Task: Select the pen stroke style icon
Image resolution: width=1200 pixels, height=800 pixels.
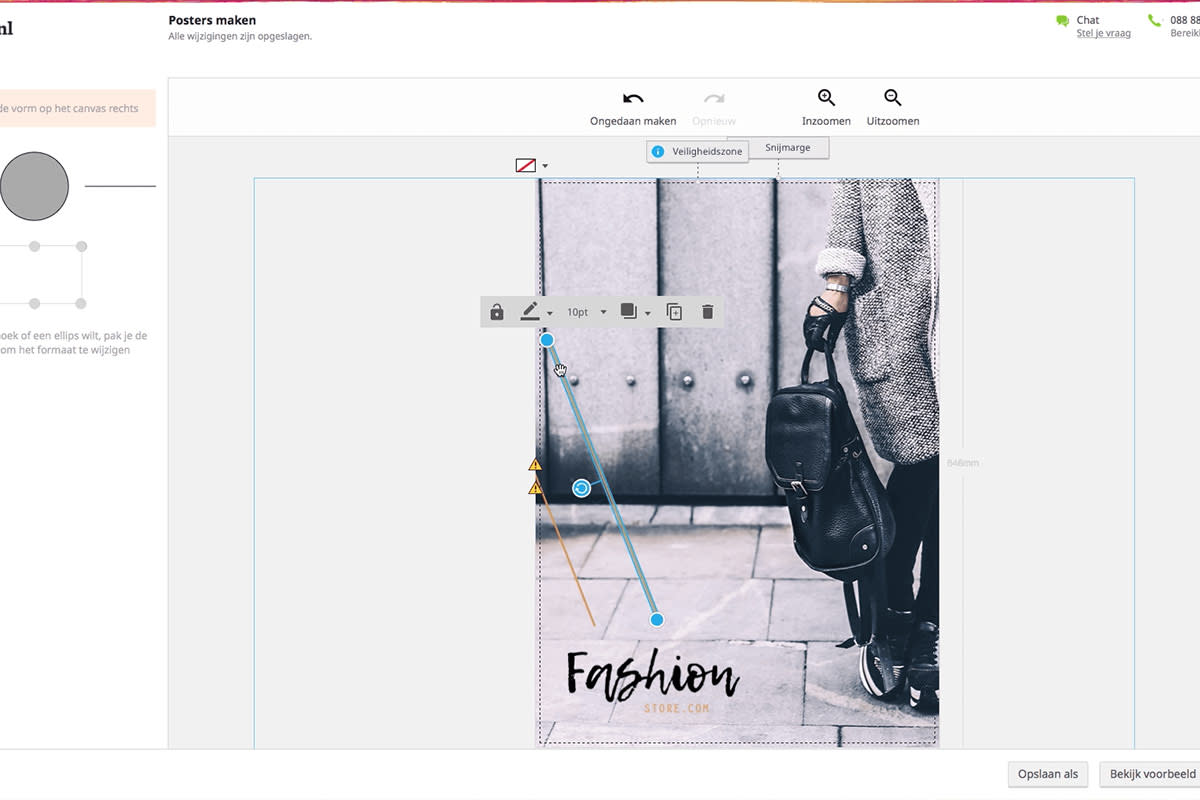Action: pyautogui.click(x=532, y=311)
